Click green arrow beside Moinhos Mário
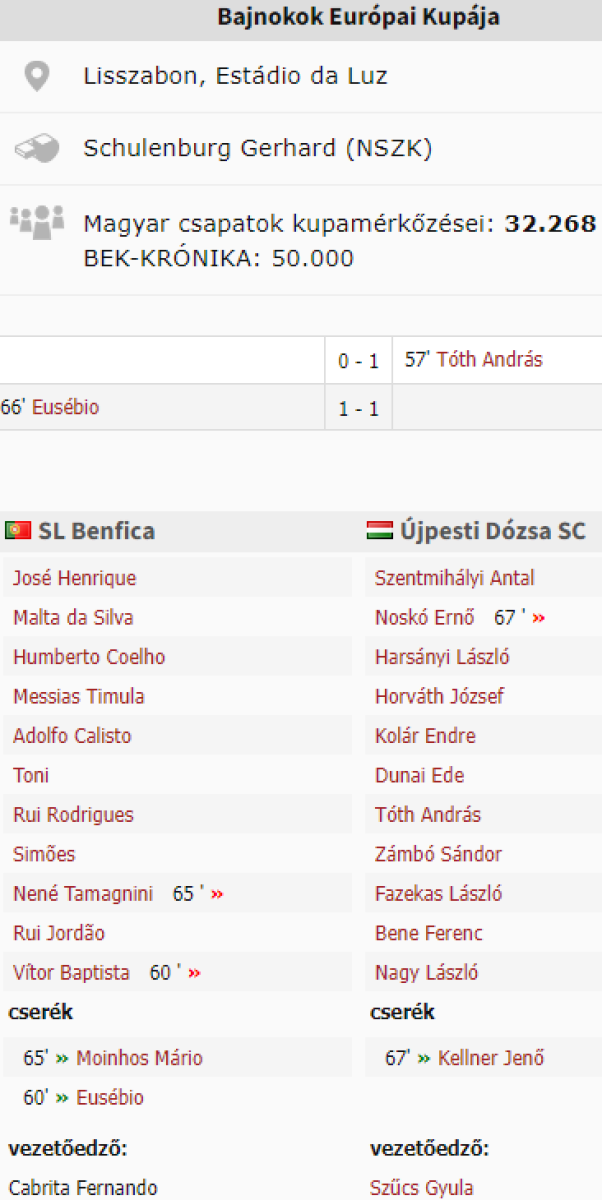Viewport: 602px width, 1200px height. click(62, 1058)
